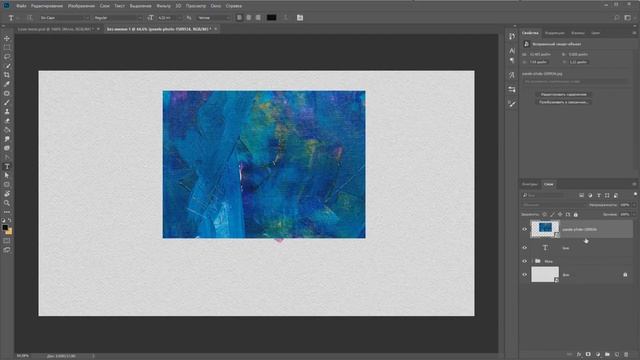
Task: Open the Изображение menu
Action: point(81,6)
